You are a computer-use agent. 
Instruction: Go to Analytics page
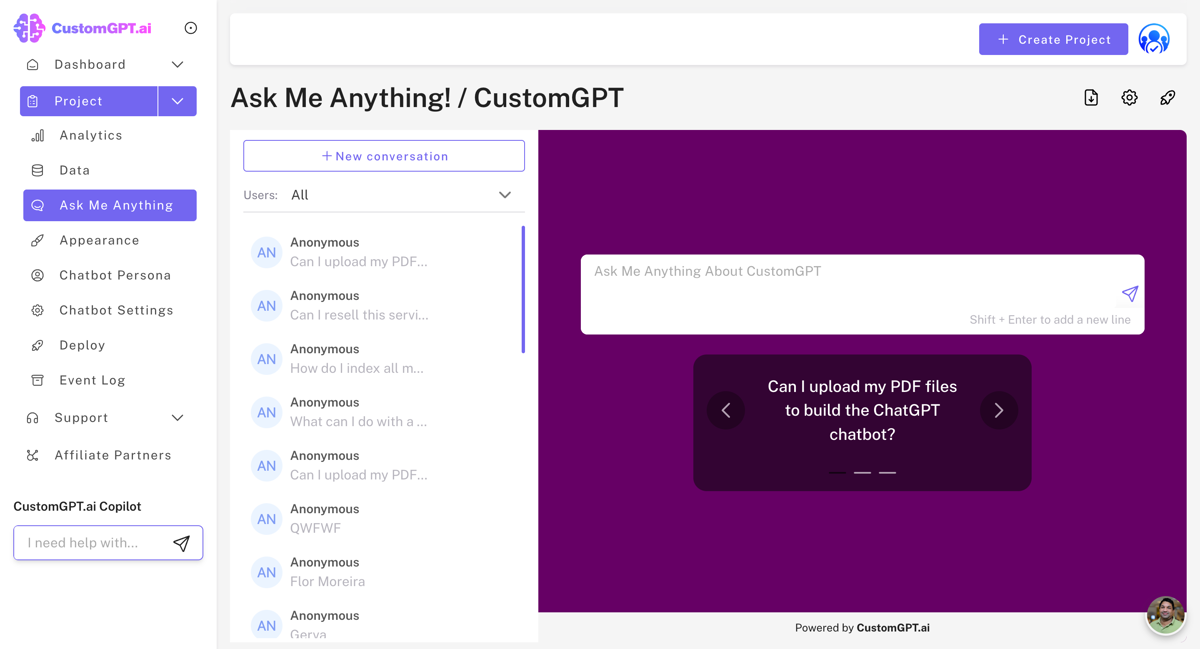[x=90, y=135]
